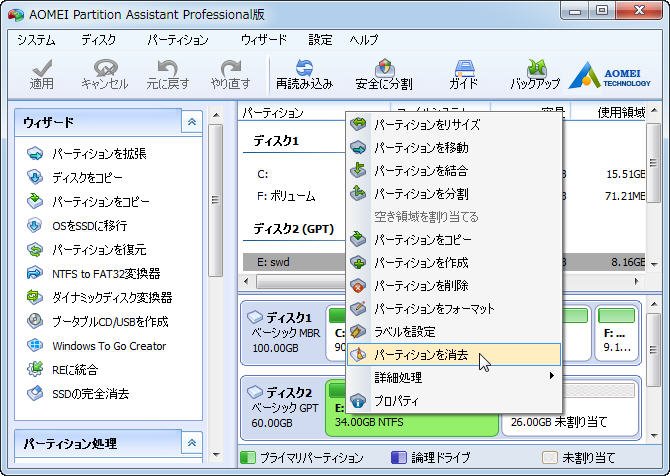Open the ディスク menu
This screenshot has width=670, height=476.
99,40
